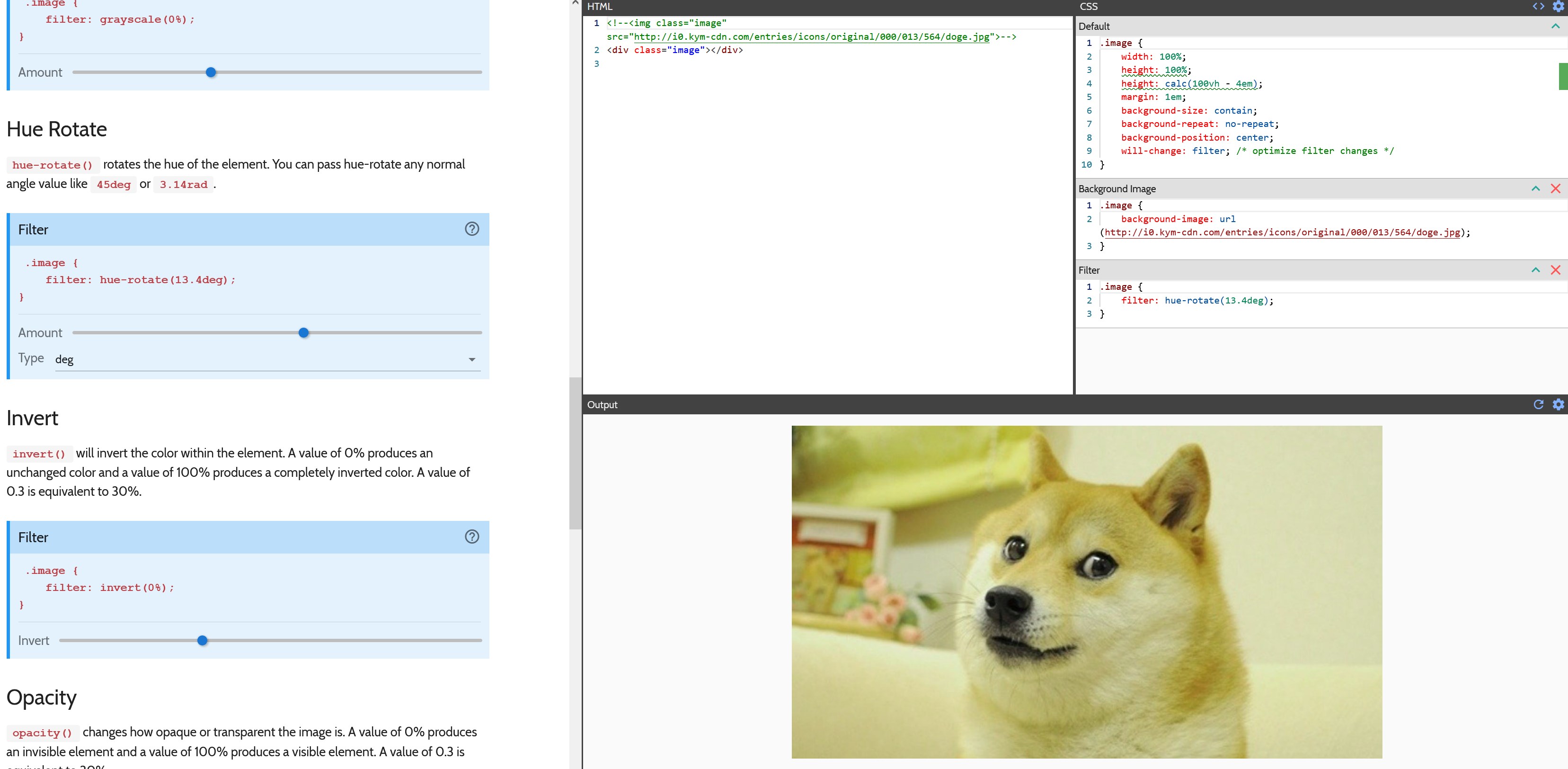Click the grayscale Amount slider handle
1568x769 pixels.
(x=211, y=72)
